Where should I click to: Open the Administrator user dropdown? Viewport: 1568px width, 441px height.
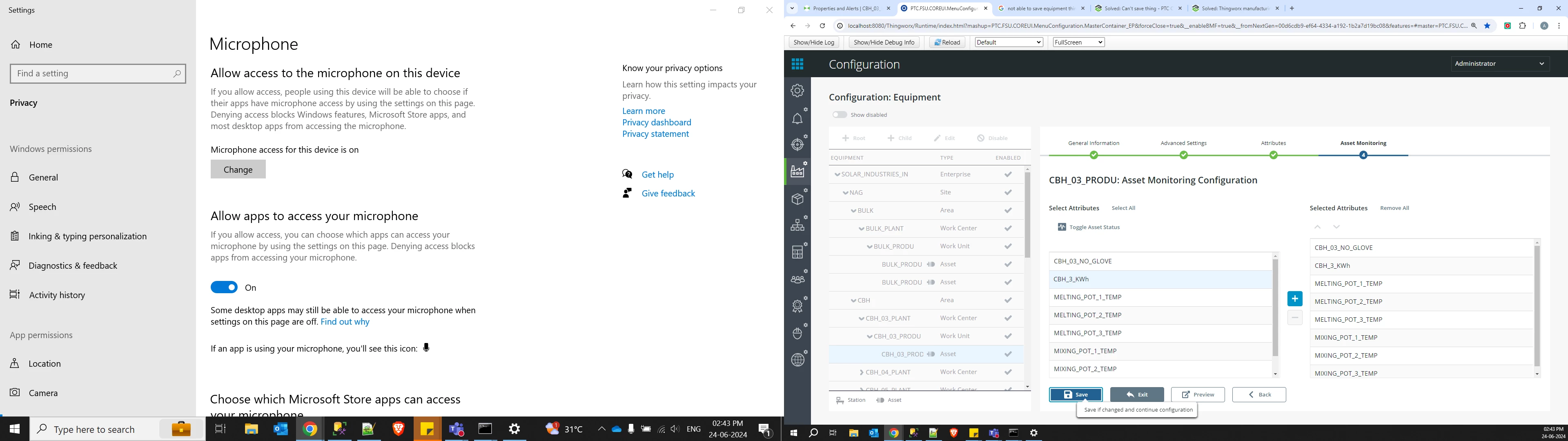[1499, 63]
